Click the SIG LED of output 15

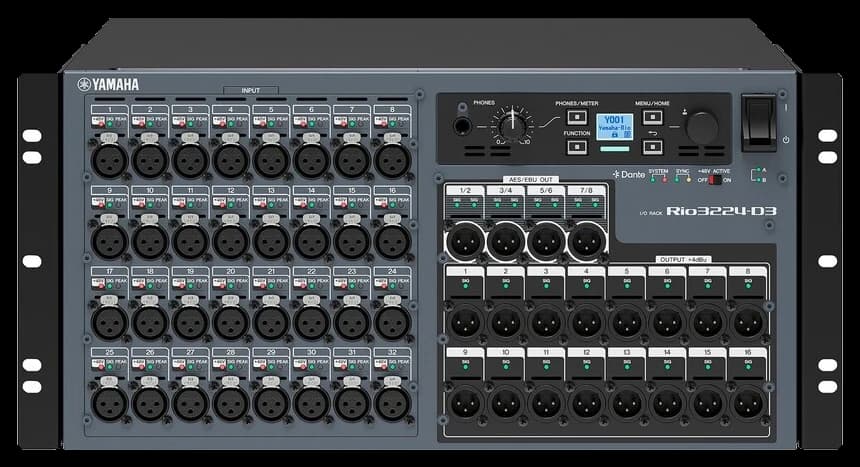click(708, 367)
